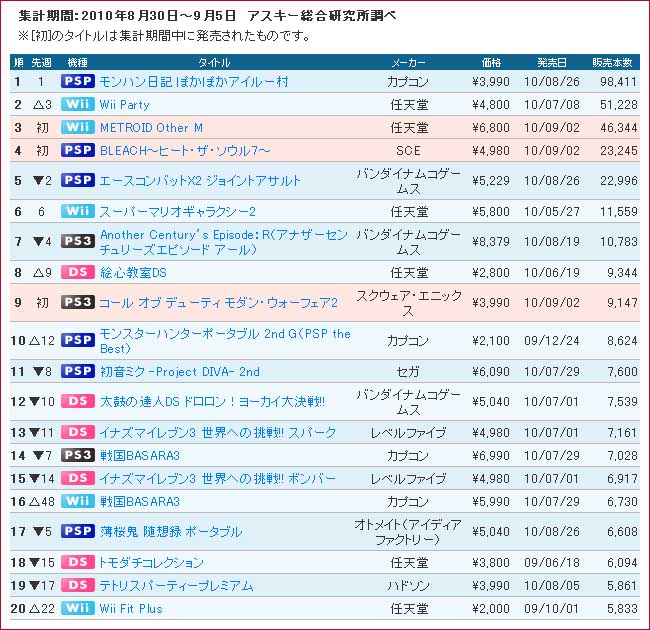650x630 pixels.
Task: Click the sales figure 98,411
Action: 618,82
